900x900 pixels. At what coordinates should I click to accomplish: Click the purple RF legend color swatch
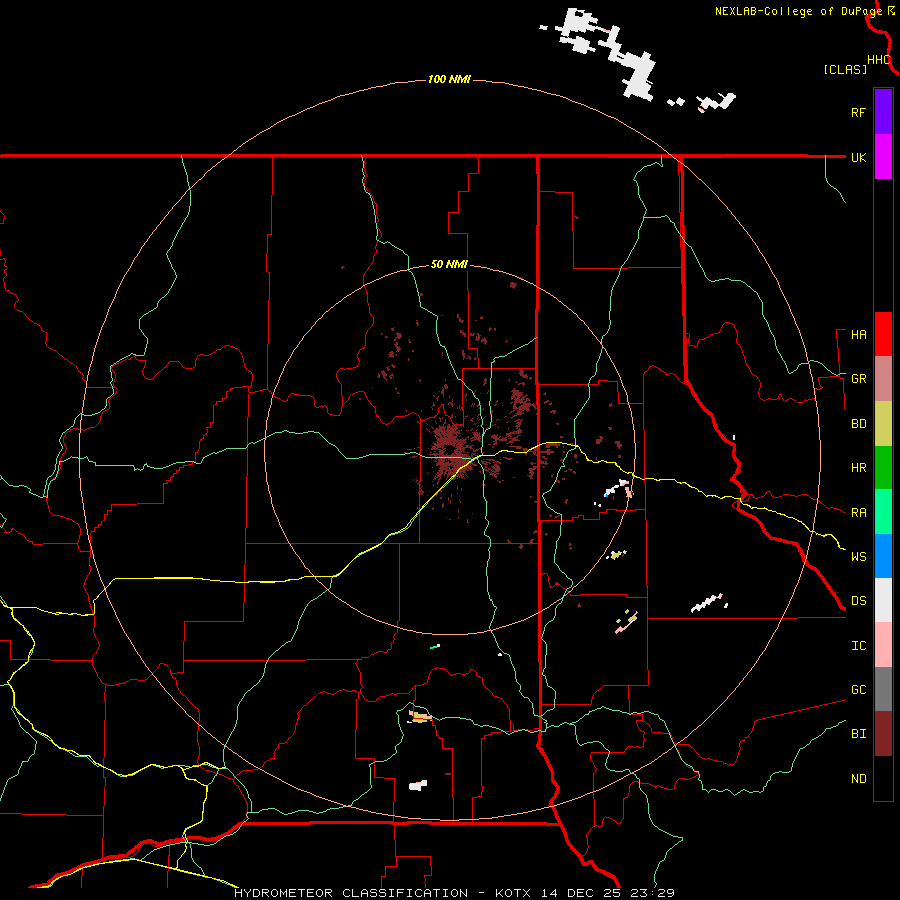tap(883, 112)
